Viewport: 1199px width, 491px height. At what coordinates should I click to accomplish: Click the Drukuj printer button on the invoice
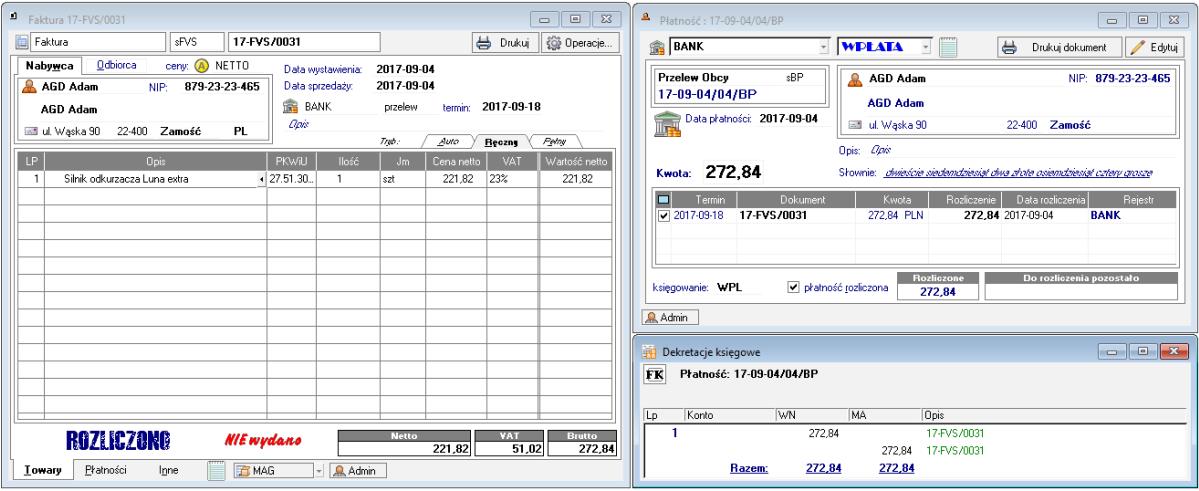(x=504, y=43)
